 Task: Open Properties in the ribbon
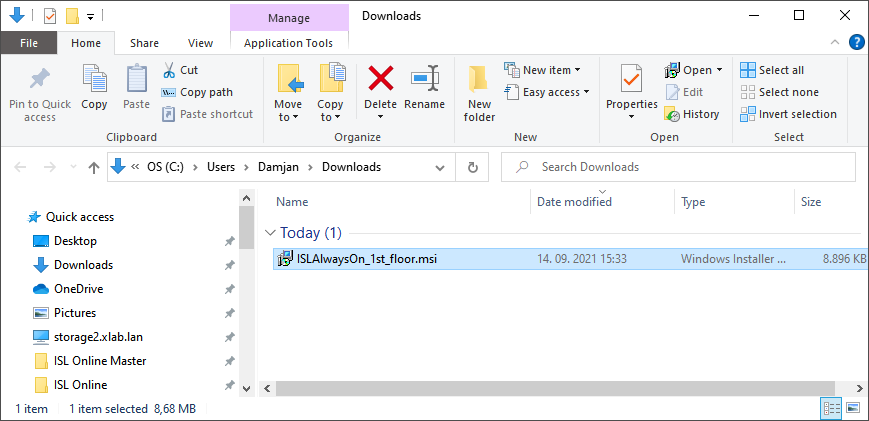point(631,80)
